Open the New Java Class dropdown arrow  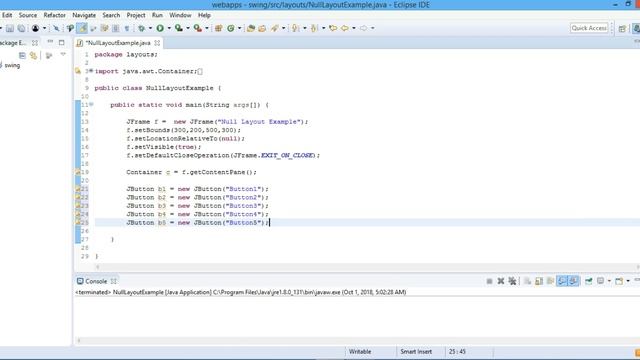(x=240, y=28)
